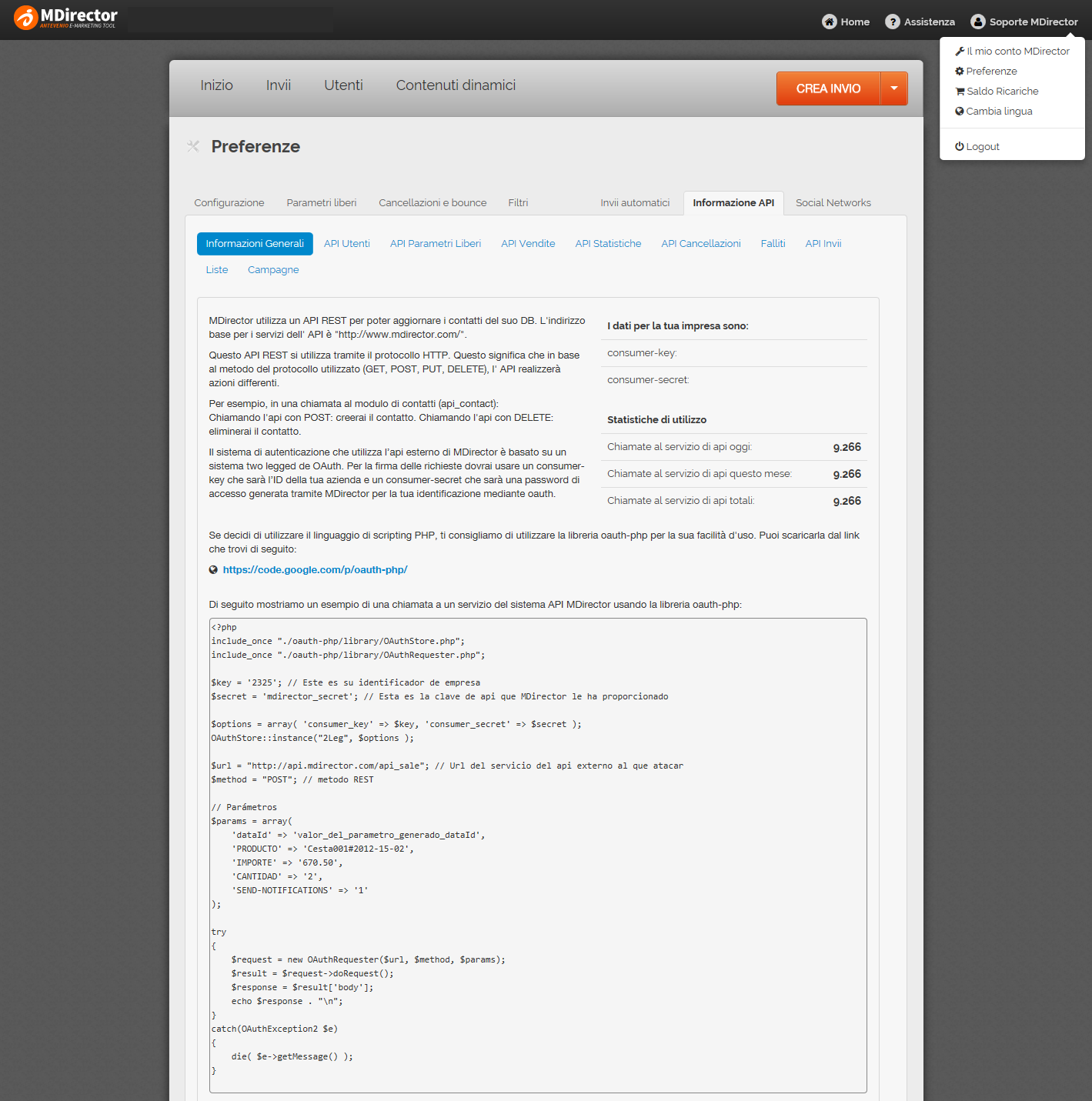Click the globe icon beside Cambia lingua

pyautogui.click(x=960, y=112)
